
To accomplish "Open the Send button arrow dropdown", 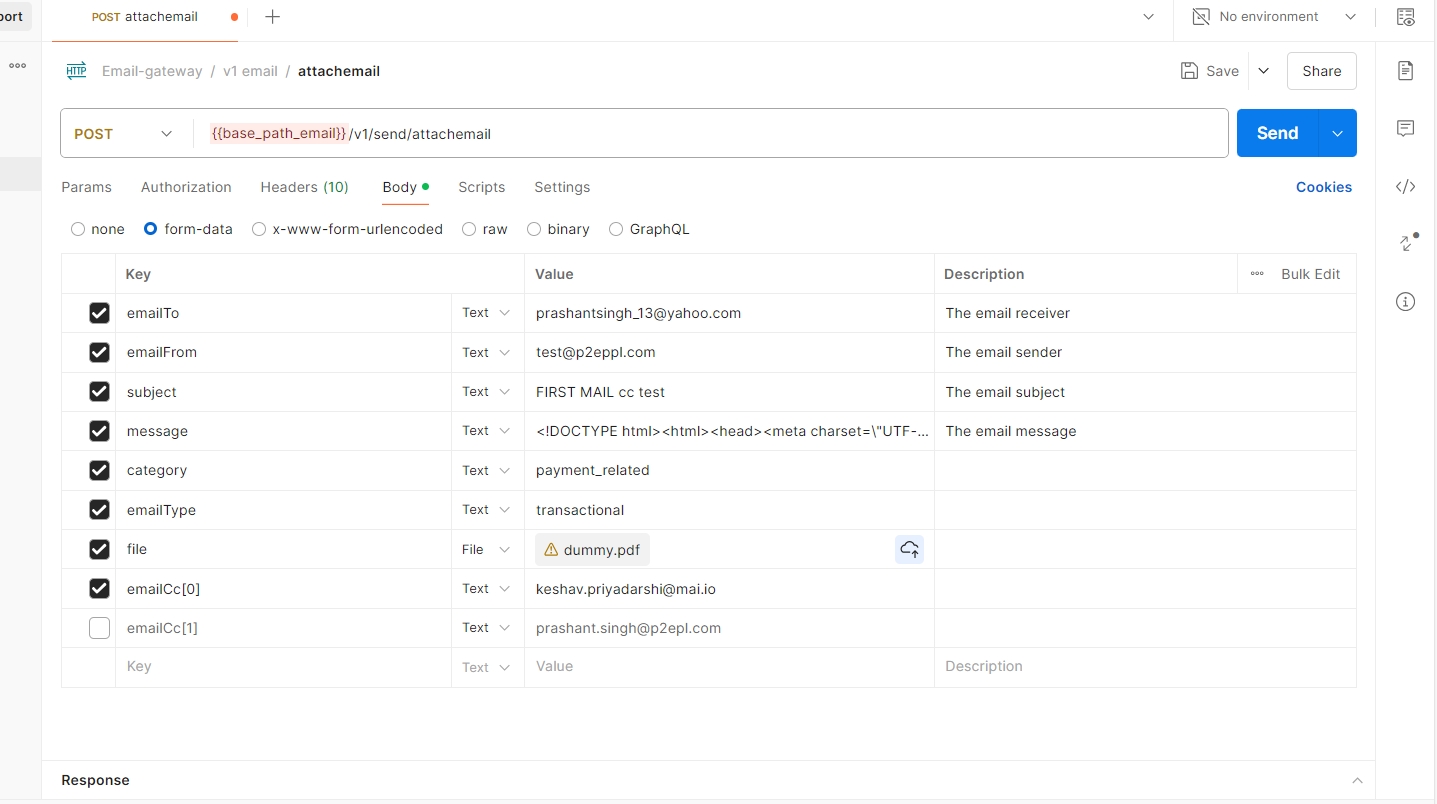I will [1337, 133].
